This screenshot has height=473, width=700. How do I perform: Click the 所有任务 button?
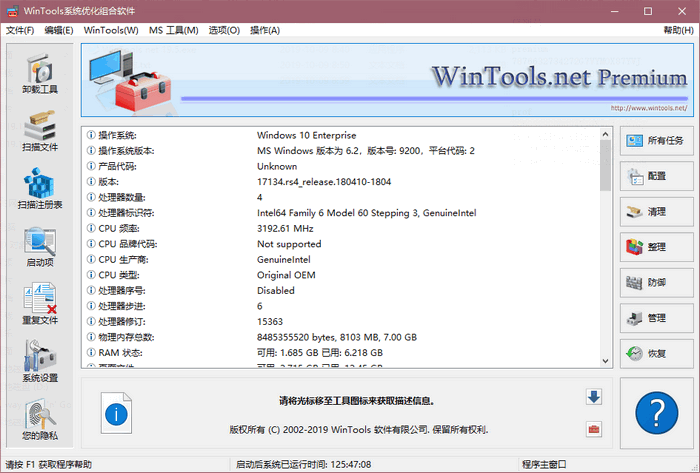coord(656,141)
